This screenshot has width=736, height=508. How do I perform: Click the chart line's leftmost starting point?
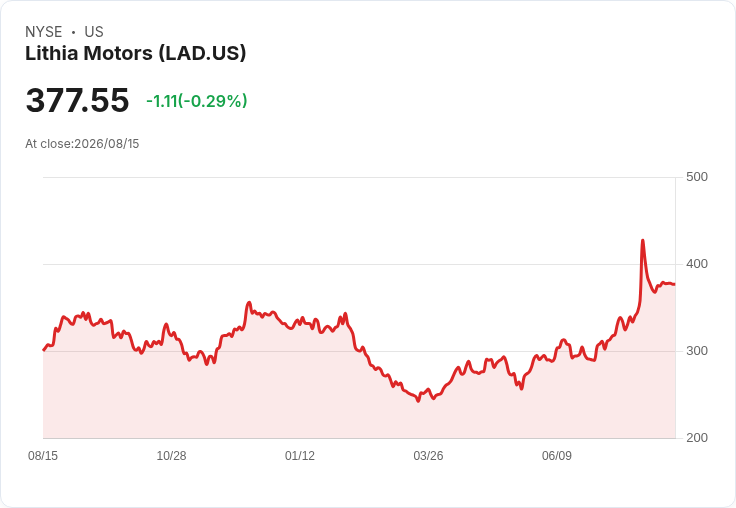click(44, 350)
